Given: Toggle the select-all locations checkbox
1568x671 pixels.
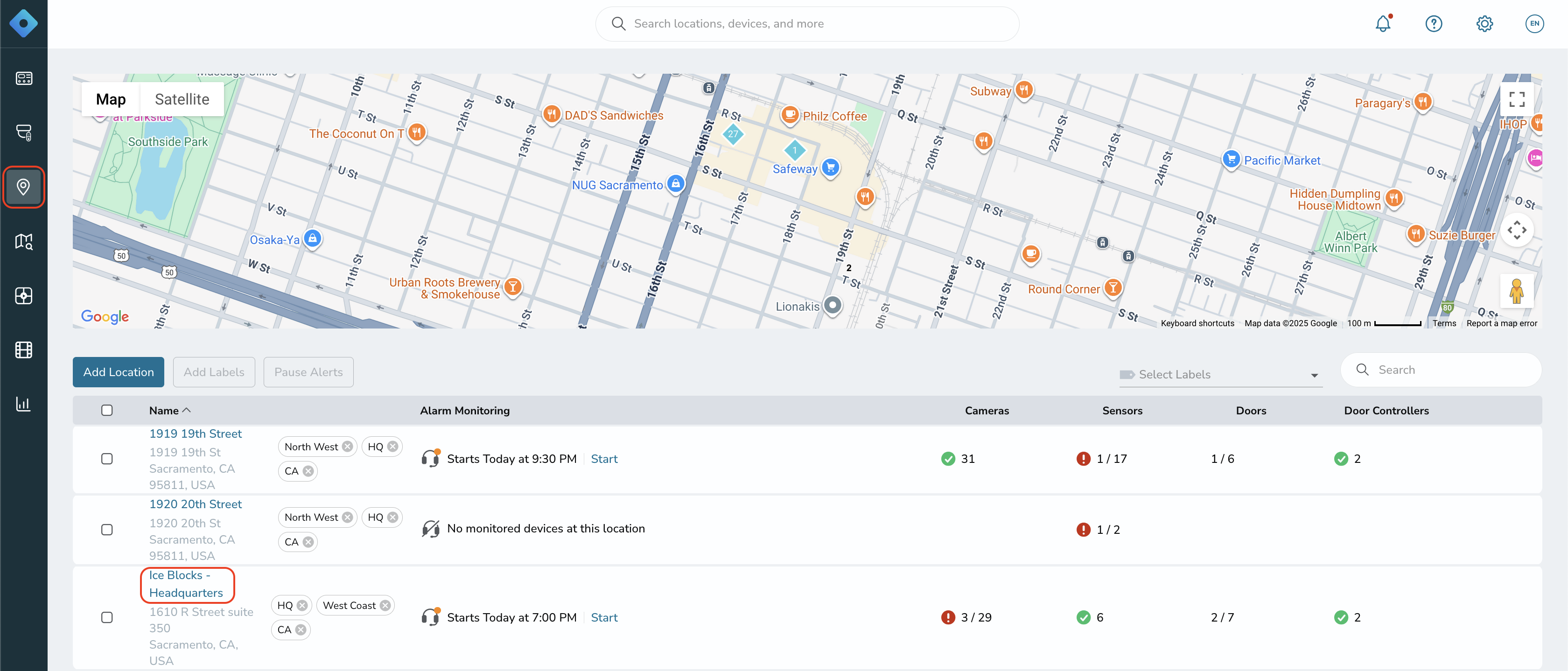Looking at the screenshot, I should (106, 410).
